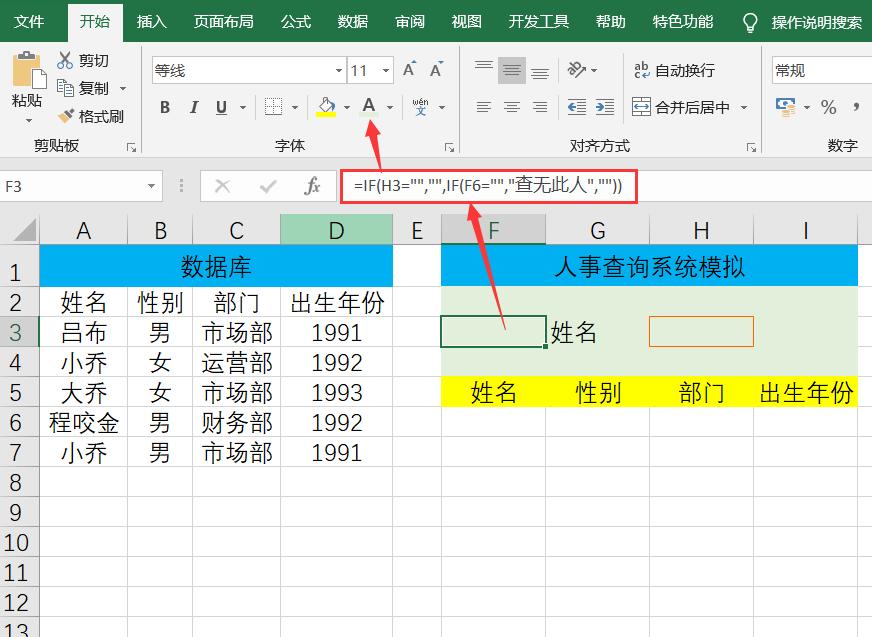Apply bold formatting with the B icon
This screenshot has width=872, height=637.
(x=164, y=107)
